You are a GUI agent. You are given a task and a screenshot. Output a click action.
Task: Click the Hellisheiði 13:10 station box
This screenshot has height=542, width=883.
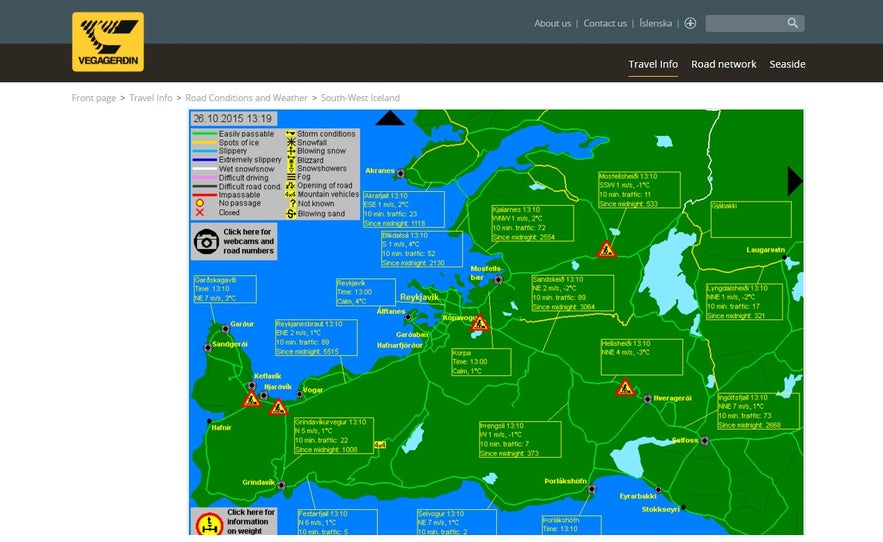641,357
